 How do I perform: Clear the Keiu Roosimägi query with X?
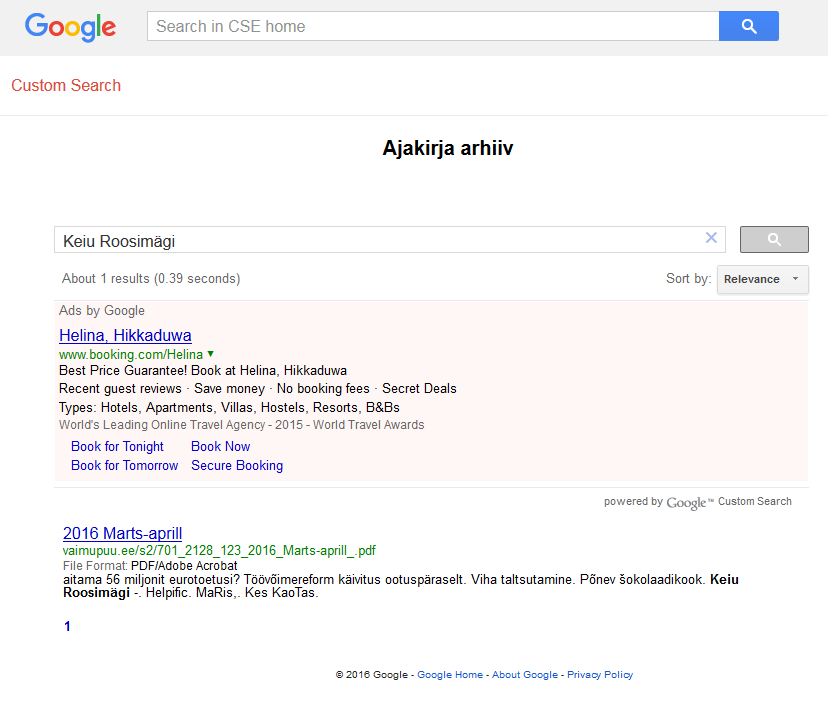click(711, 238)
